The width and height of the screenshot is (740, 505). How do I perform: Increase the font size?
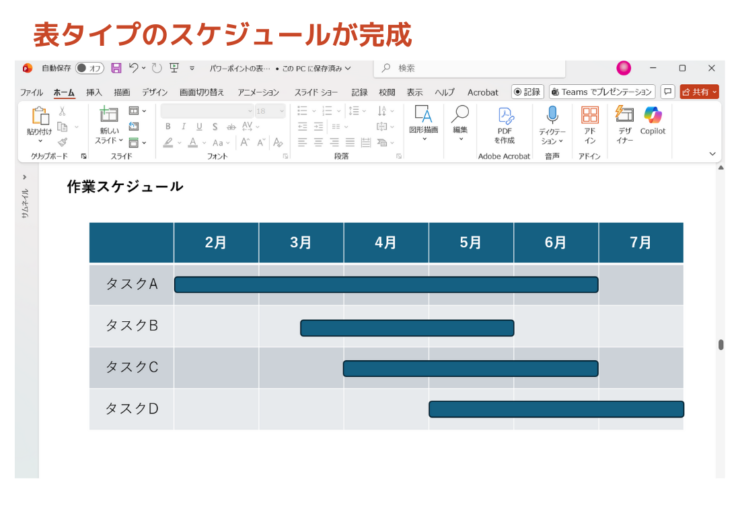[x=244, y=142]
